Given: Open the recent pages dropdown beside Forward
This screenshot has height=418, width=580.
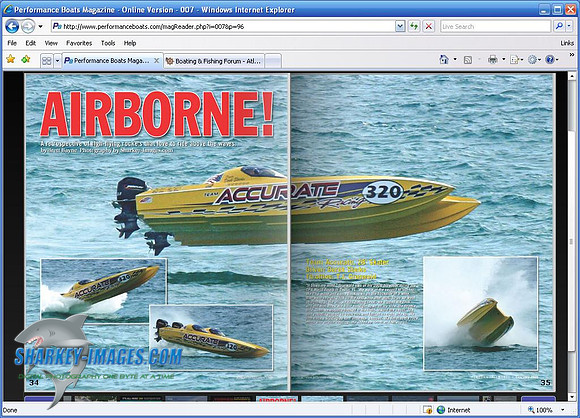Looking at the screenshot, I should (x=40, y=27).
